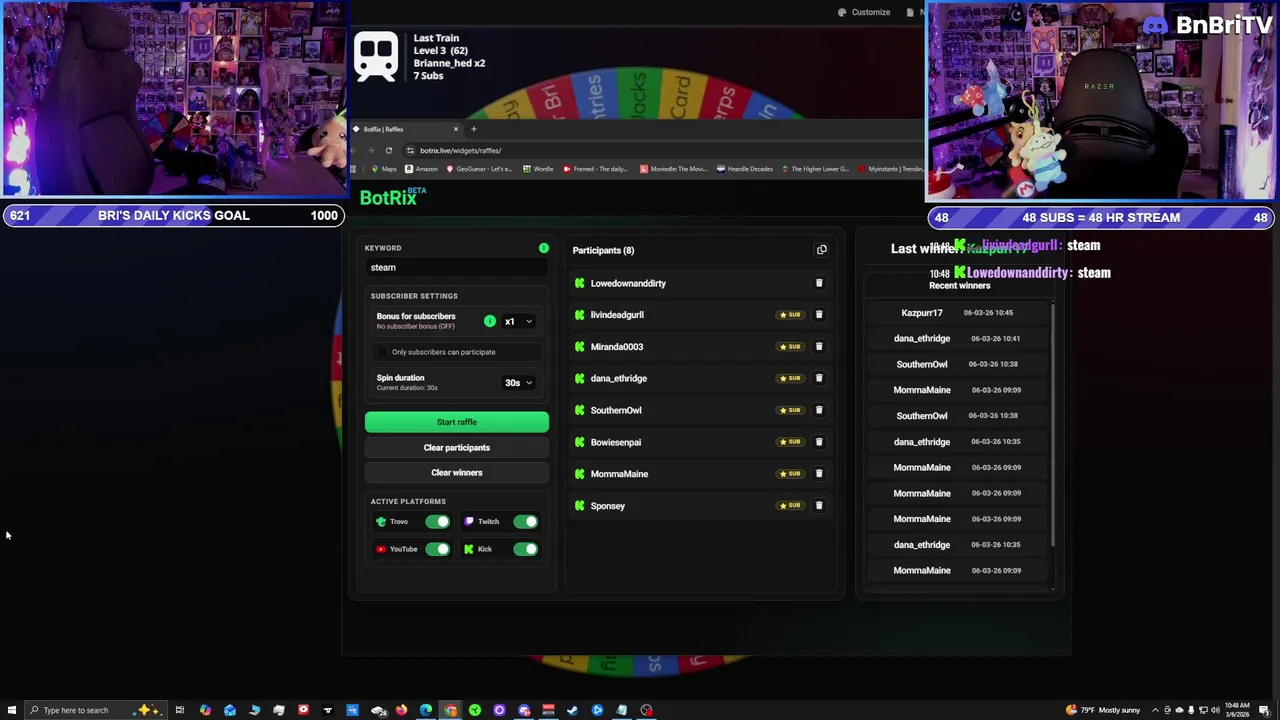Click the Clear winners button
The width and height of the screenshot is (1280, 720).
457,473
